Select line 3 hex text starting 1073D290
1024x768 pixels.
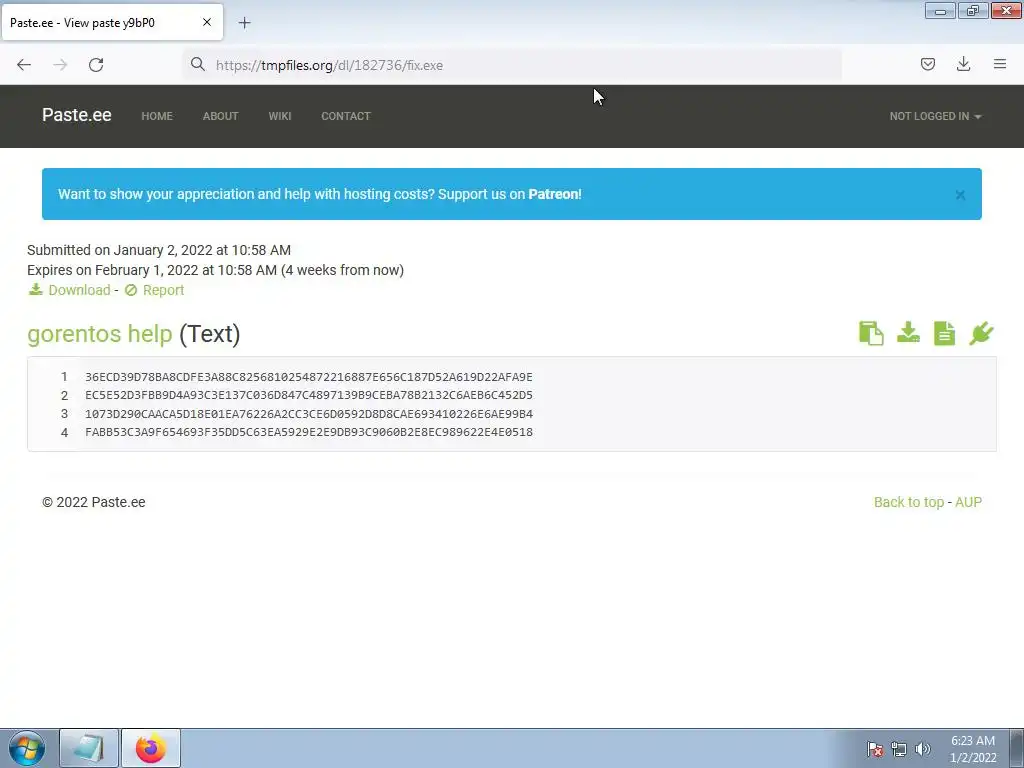[309, 414]
